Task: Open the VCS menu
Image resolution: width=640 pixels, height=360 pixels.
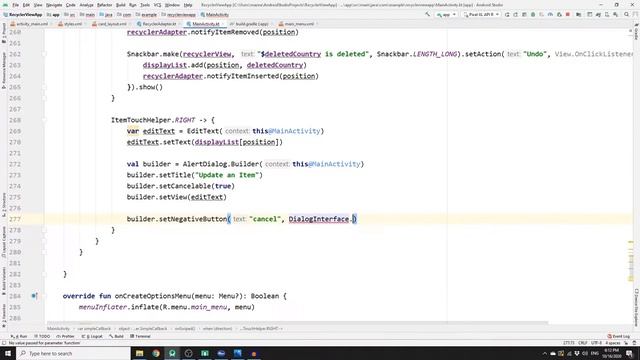Action: 157,5
